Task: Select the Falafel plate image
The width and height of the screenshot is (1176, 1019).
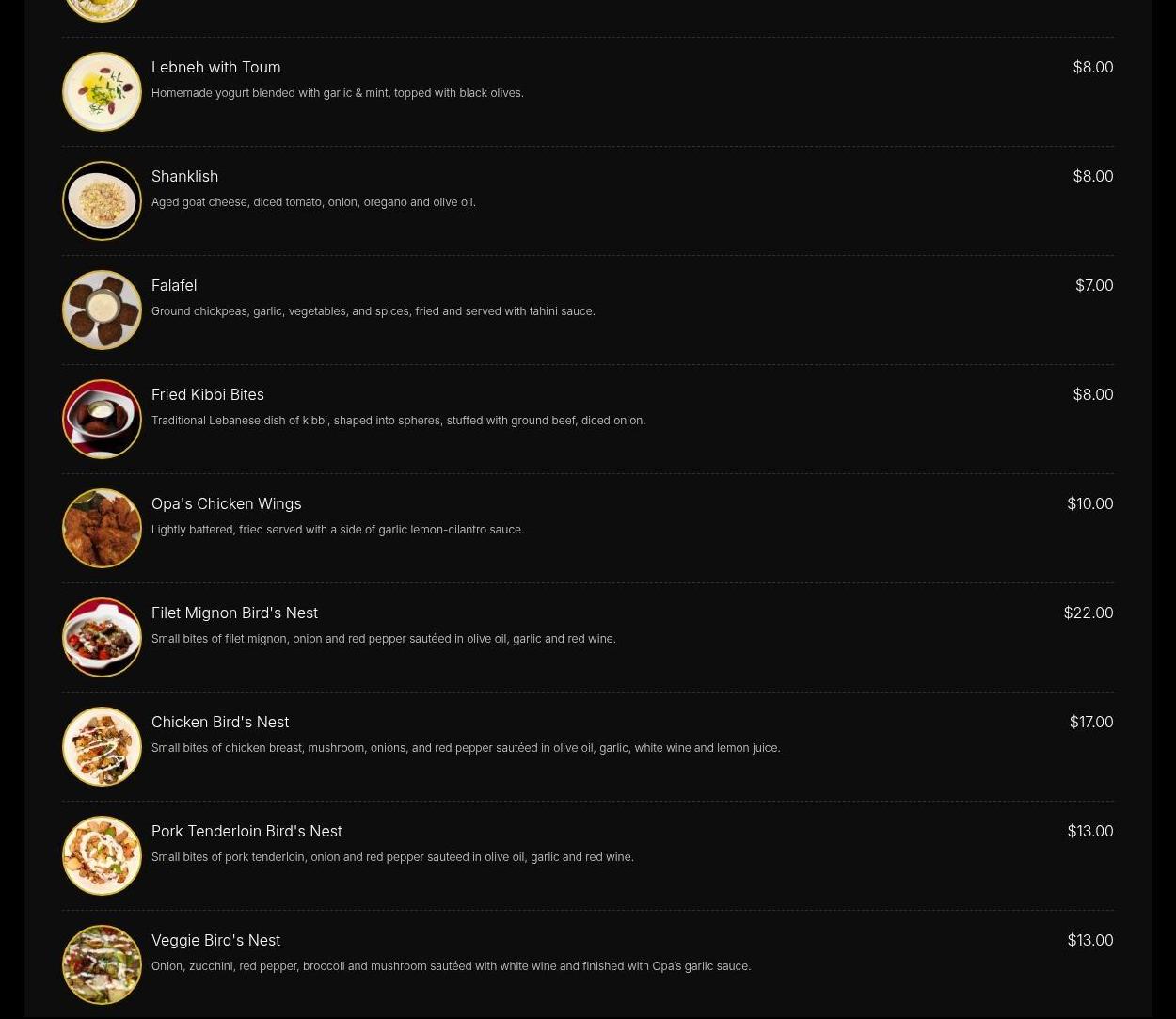Action: (102, 310)
